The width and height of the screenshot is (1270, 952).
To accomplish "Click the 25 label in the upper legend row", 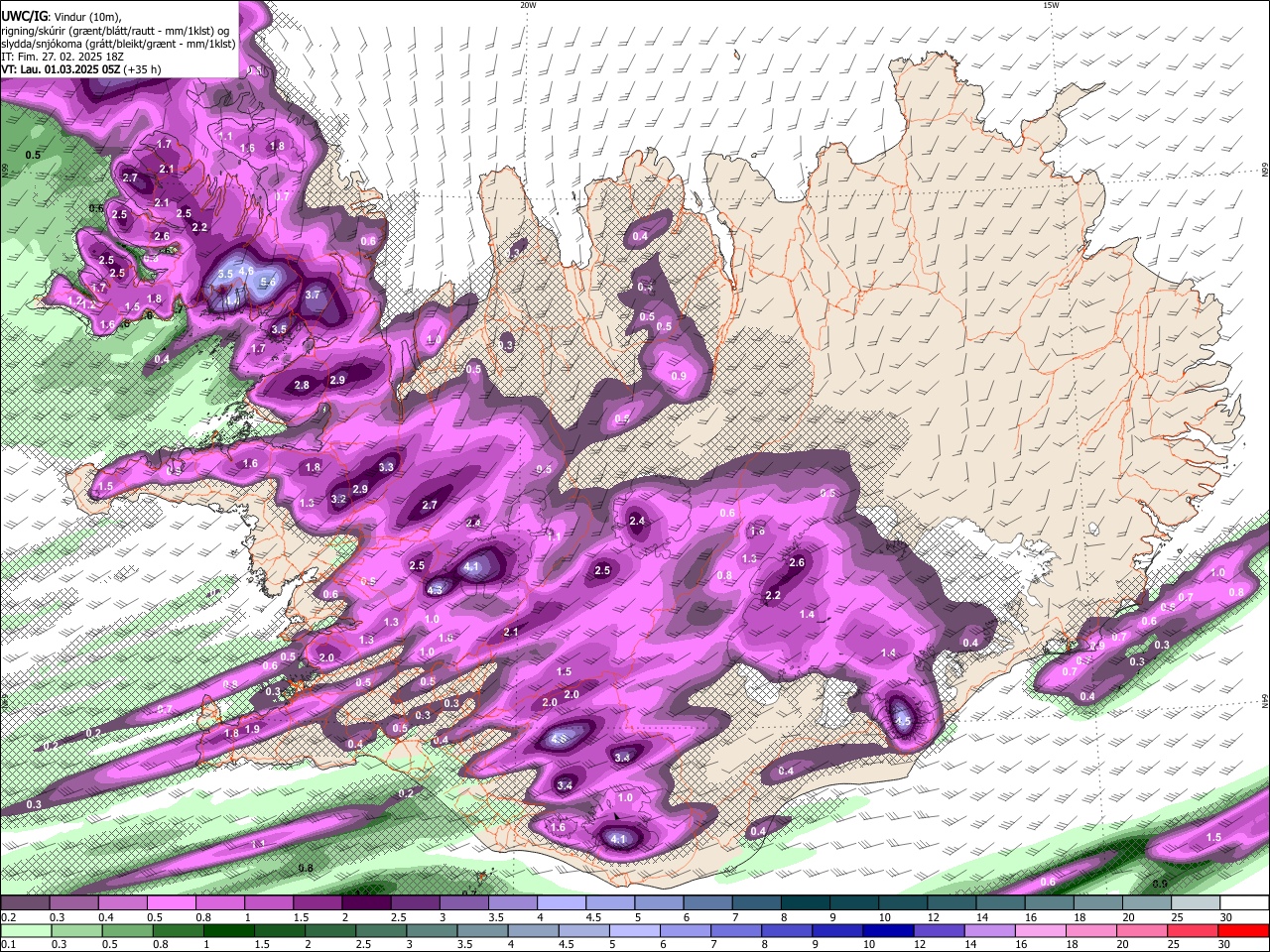I will tap(1178, 917).
